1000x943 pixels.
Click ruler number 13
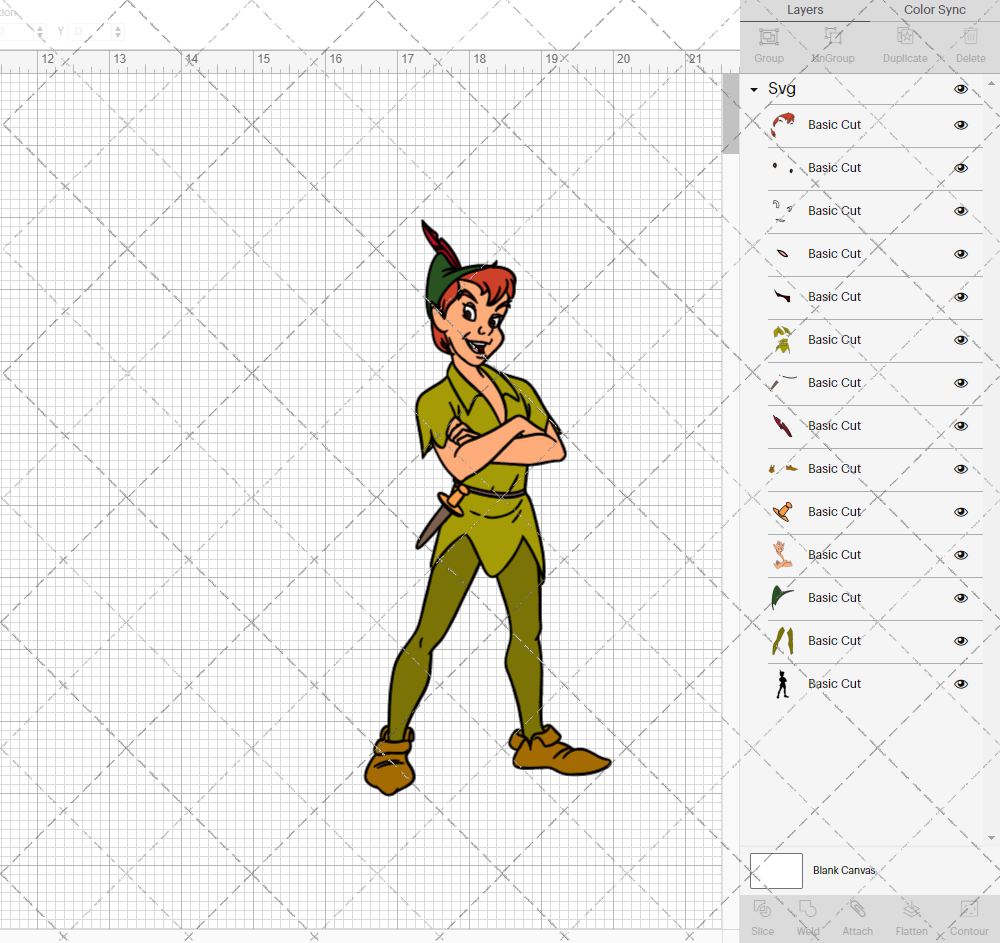120,59
